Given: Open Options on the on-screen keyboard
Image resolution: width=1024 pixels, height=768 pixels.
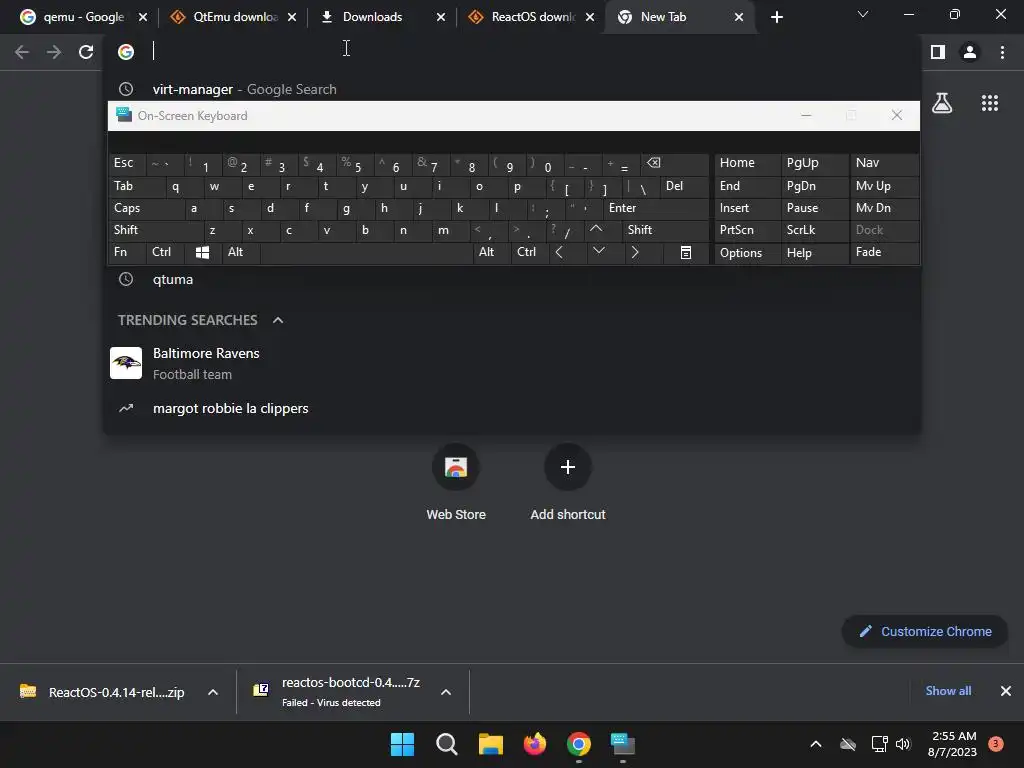Looking at the screenshot, I should click(746, 253).
